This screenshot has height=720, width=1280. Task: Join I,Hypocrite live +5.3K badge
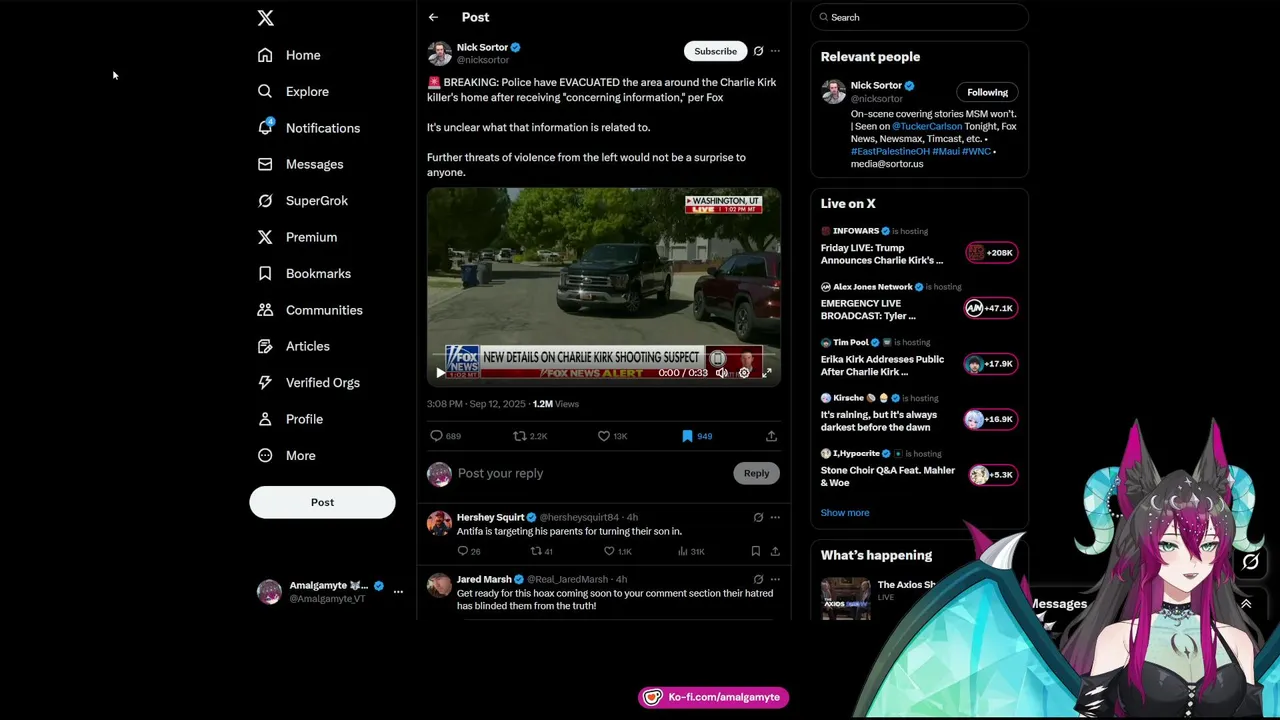click(991, 475)
